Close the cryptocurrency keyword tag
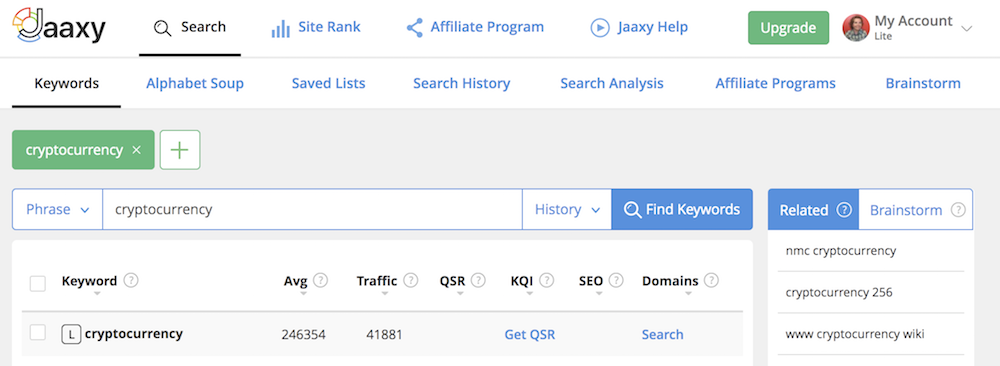 pos(136,150)
